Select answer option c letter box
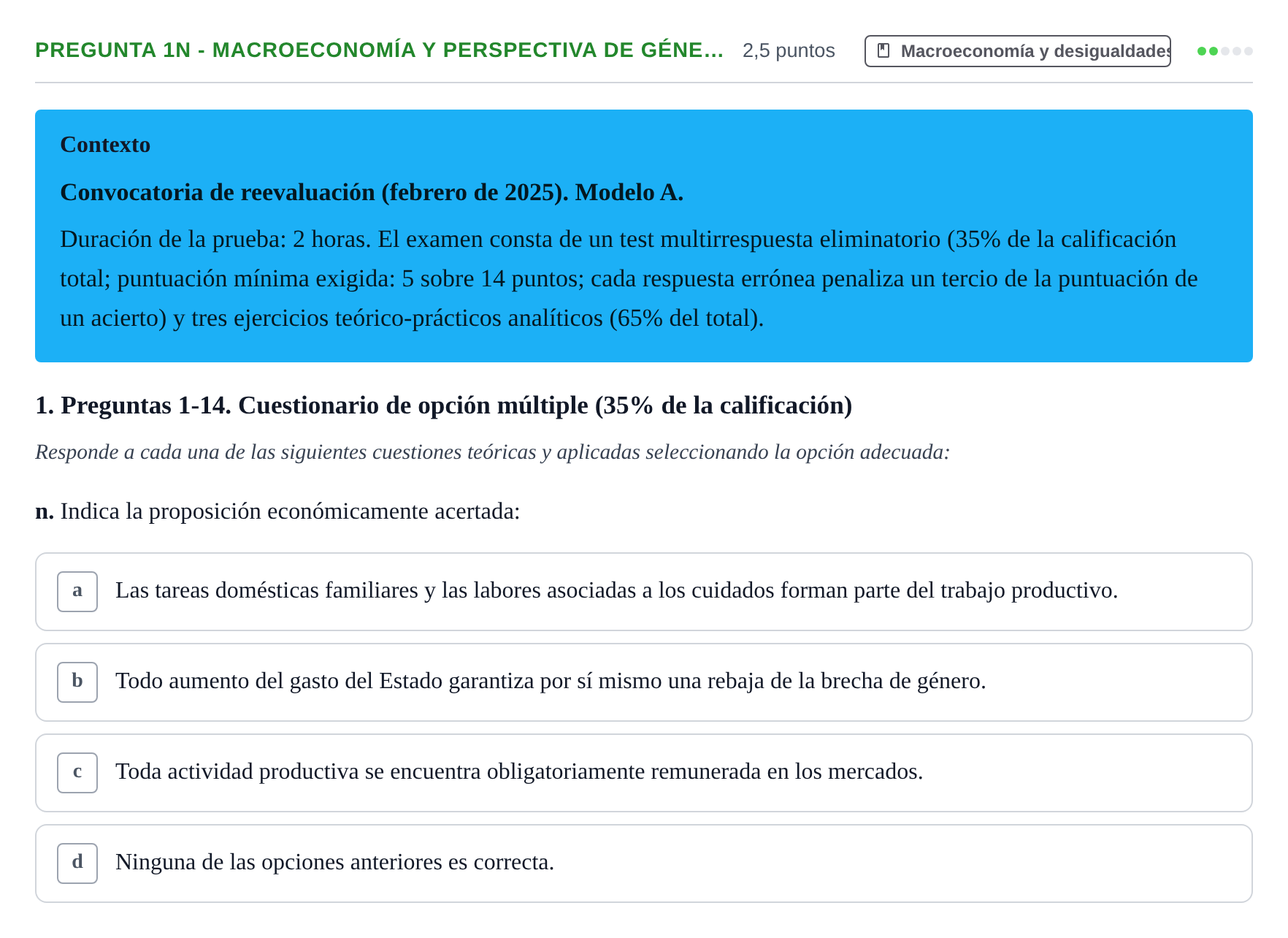Viewport: 1288px width, 938px height. click(x=77, y=773)
